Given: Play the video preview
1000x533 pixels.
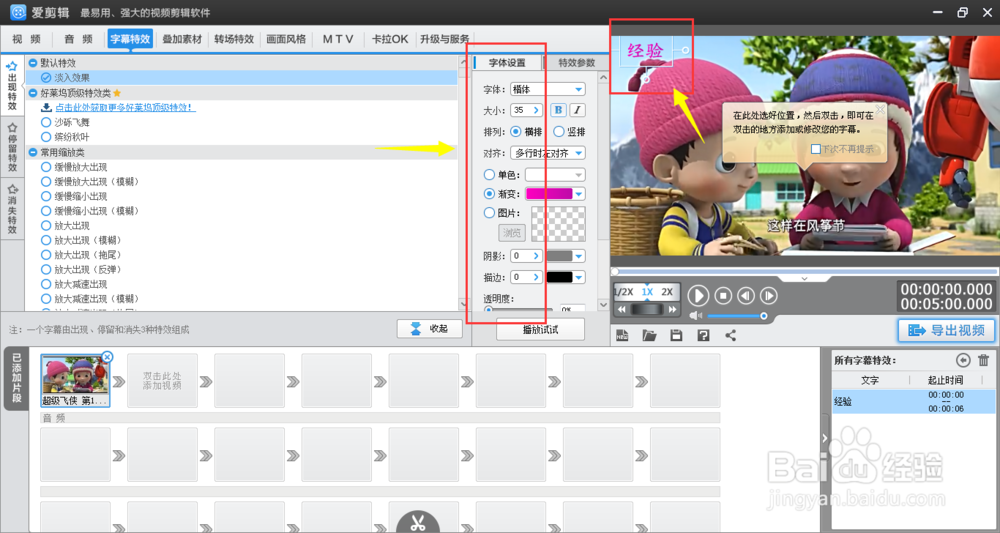Looking at the screenshot, I should point(698,296).
